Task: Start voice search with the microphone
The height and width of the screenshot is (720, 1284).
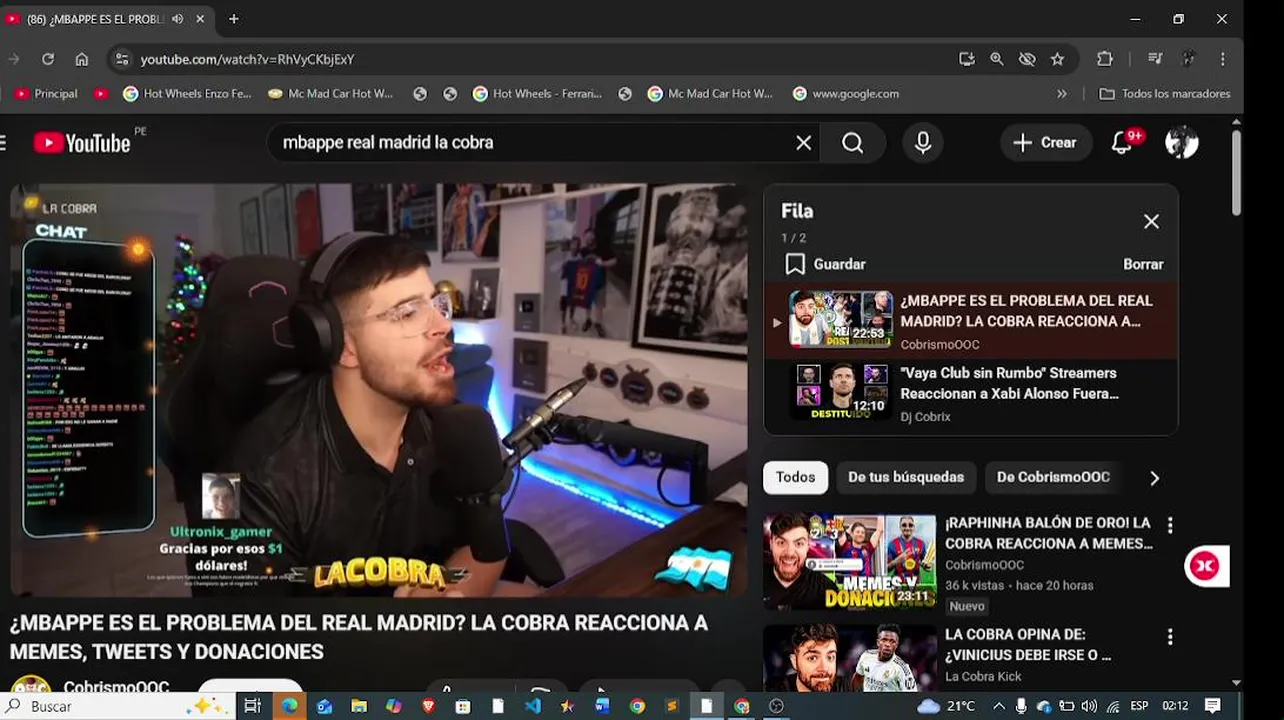Action: 923,143
